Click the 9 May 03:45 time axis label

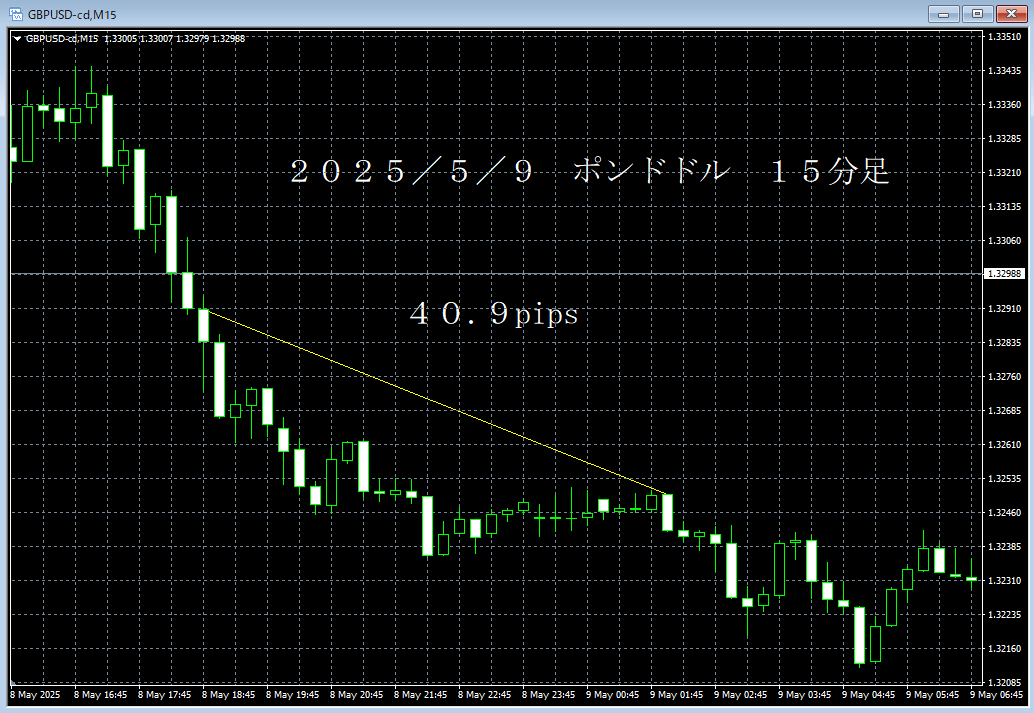coord(804,695)
